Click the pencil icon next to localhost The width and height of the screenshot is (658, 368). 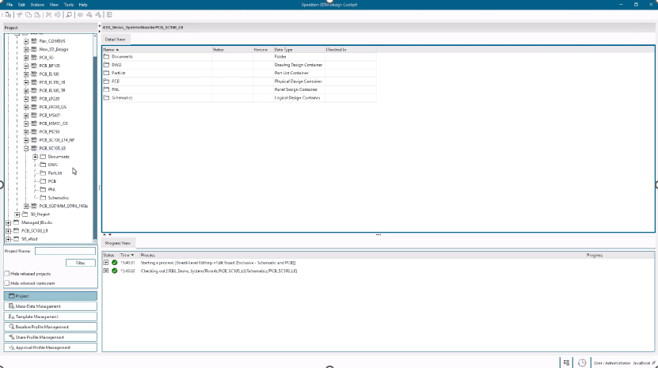654,363
